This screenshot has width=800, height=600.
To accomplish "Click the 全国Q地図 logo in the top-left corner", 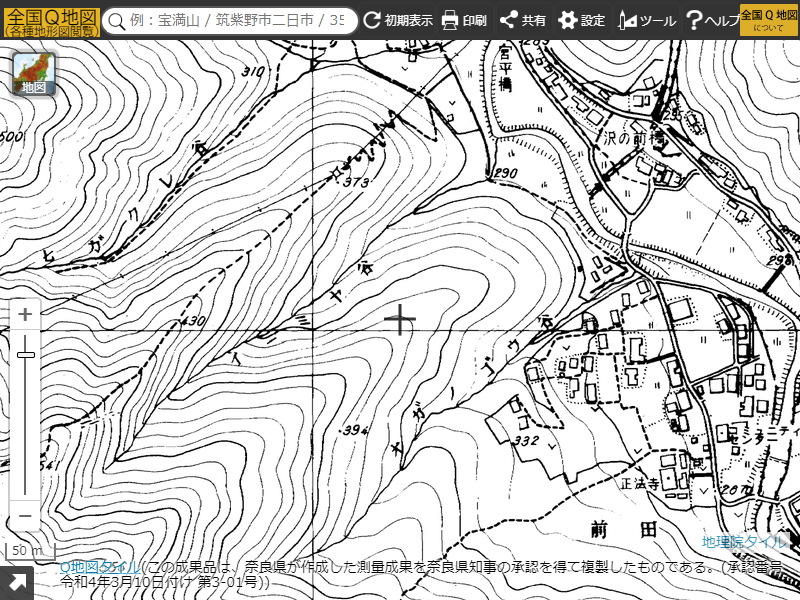I will tap(50, 20).
